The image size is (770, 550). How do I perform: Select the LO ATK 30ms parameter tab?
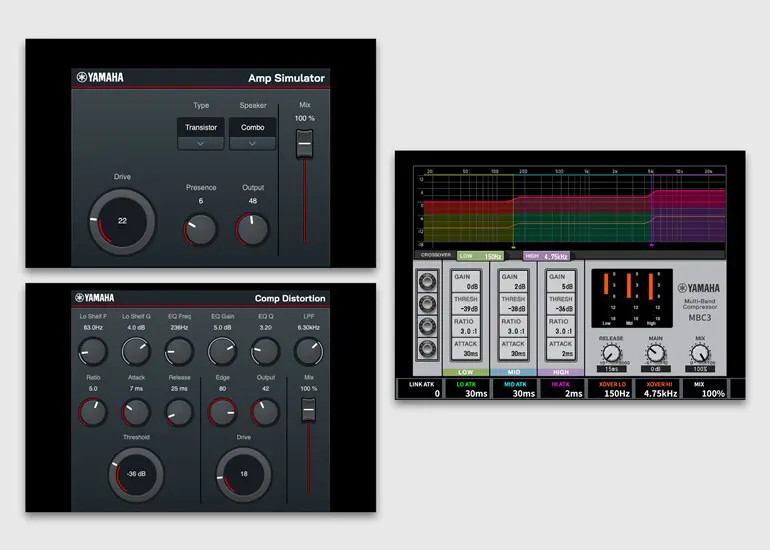click(467, 389)
